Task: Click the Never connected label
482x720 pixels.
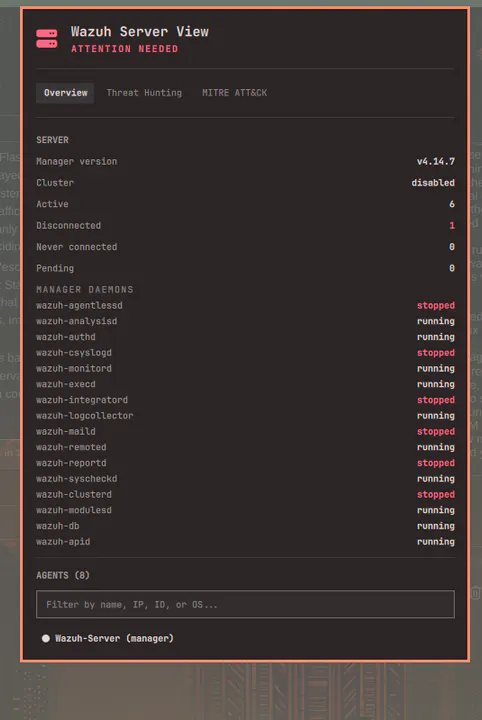Action: point(77,247)
